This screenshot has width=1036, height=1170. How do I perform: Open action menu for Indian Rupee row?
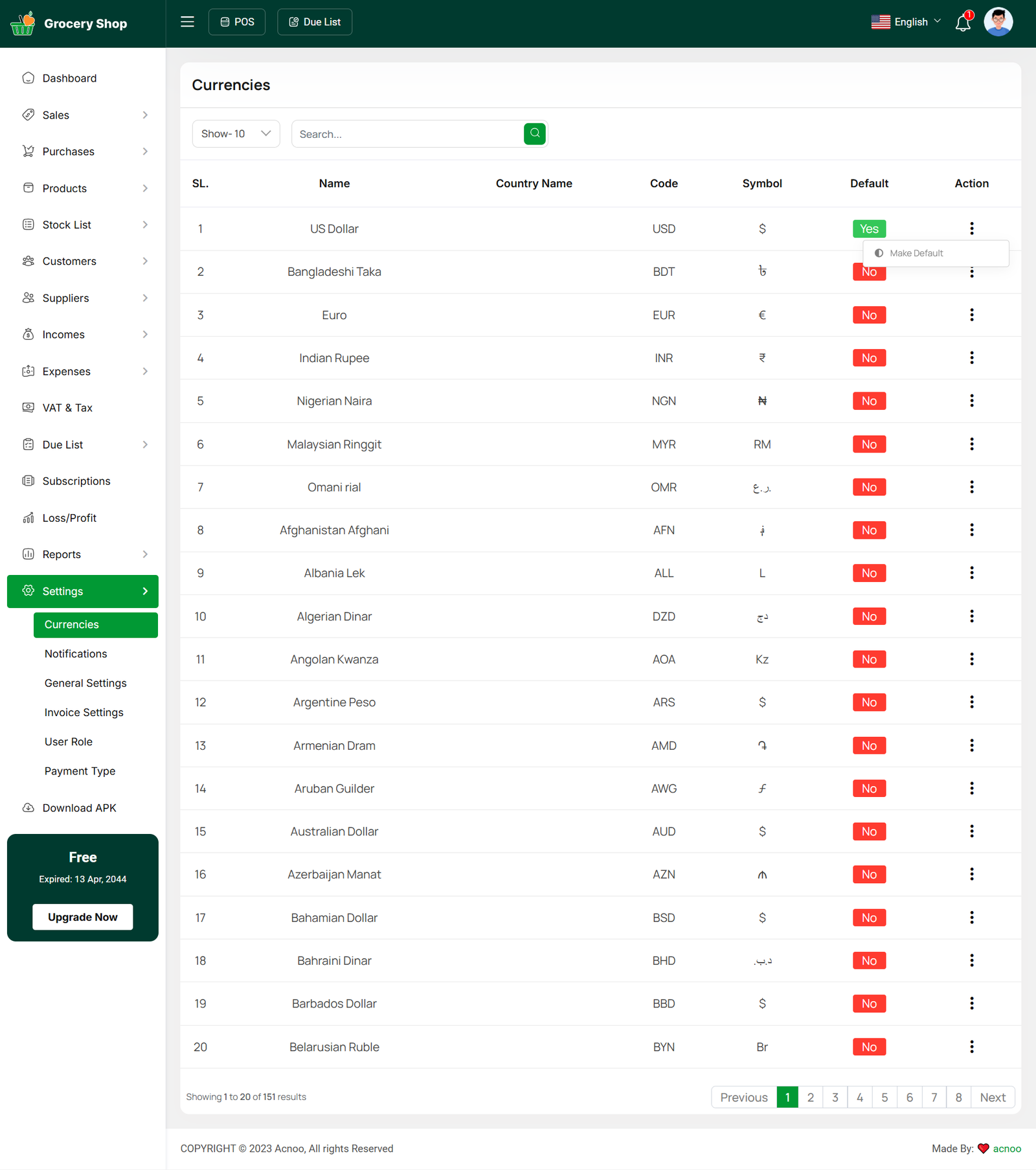[x=971, y=358]
